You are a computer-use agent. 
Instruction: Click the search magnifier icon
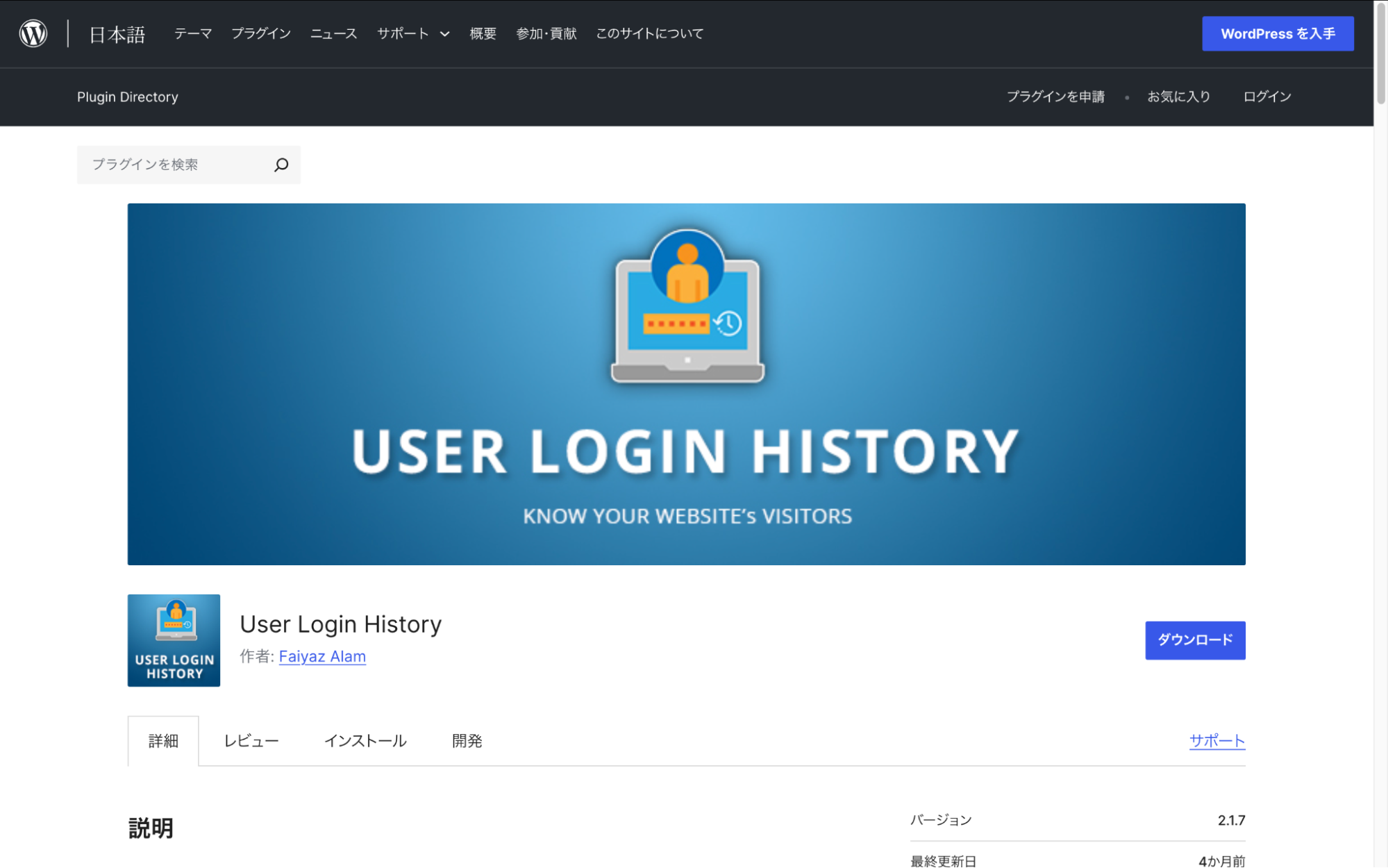click(281, 165)
